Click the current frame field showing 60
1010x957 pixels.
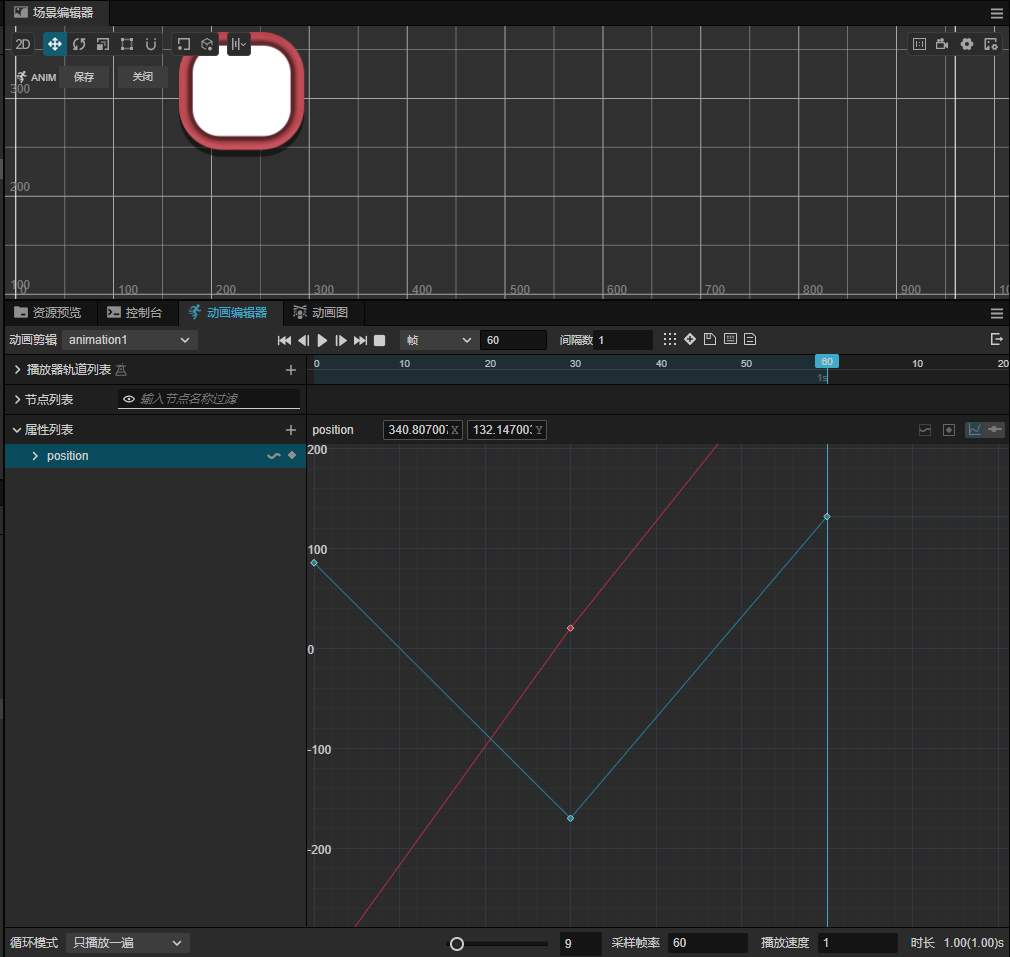pyautogui.click(x=513, y=340)
